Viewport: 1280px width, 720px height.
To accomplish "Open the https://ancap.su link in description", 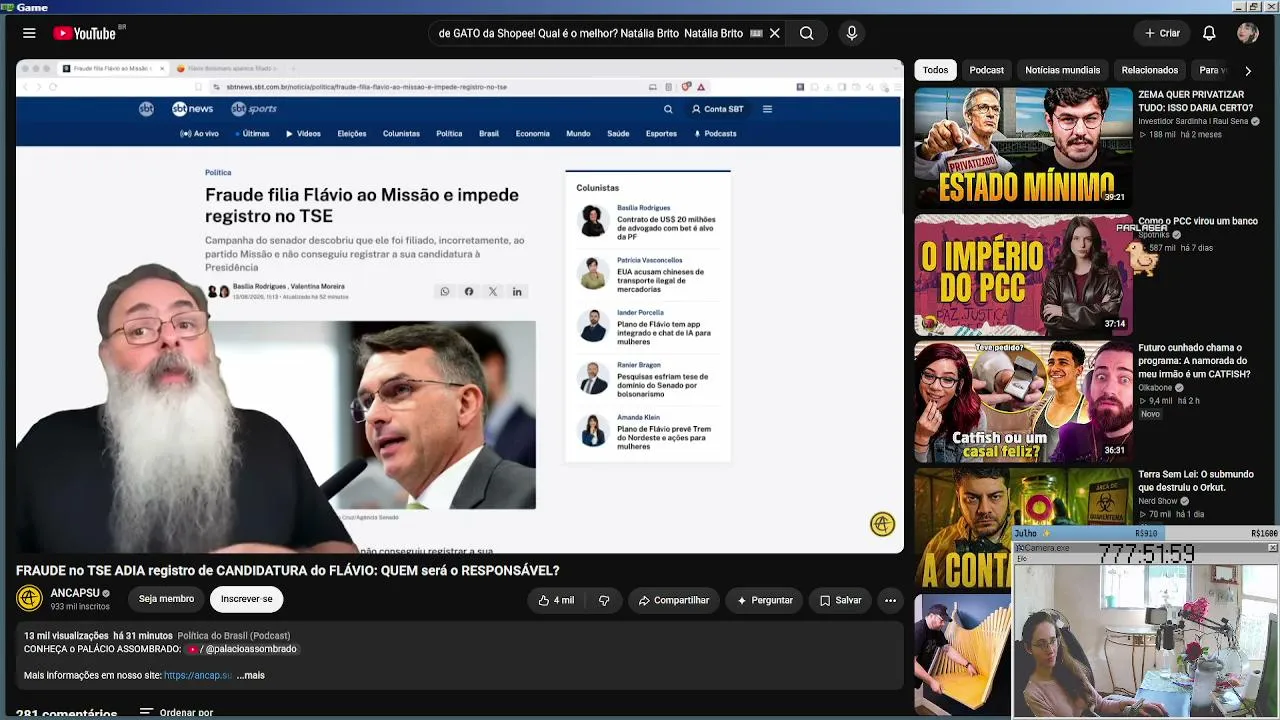I will (x=198, y=675).
